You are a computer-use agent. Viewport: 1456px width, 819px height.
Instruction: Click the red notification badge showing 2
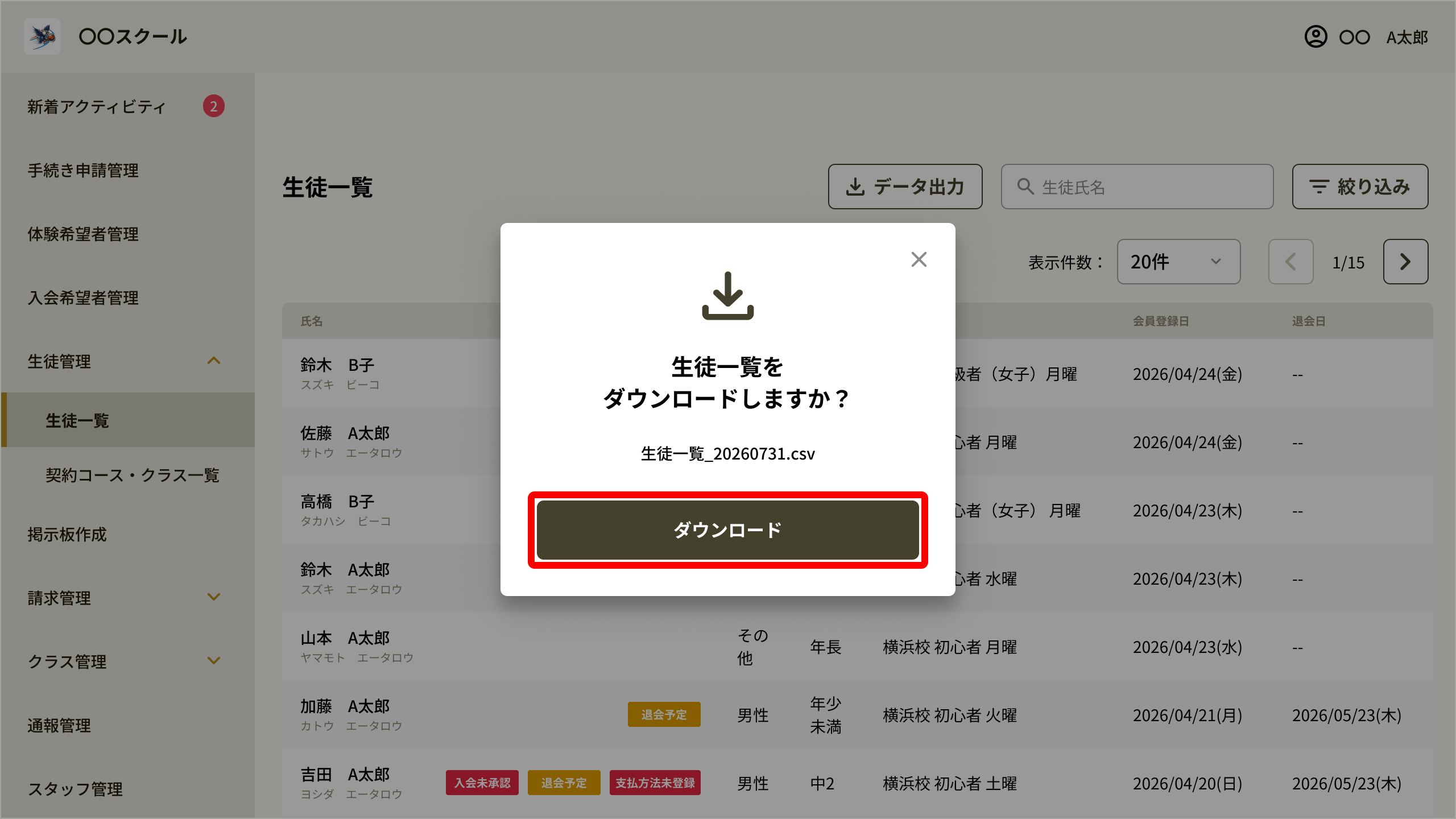(x=213, y=106)
